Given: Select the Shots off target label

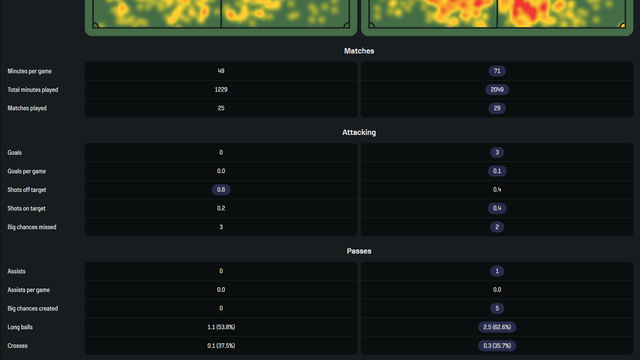Looking at the screenshot, I should click(27, 190).
